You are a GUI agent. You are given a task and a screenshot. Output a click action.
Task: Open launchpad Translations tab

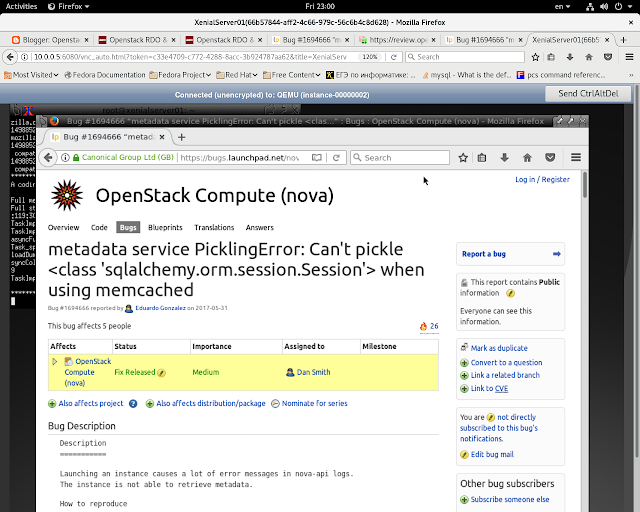point(214,227)
